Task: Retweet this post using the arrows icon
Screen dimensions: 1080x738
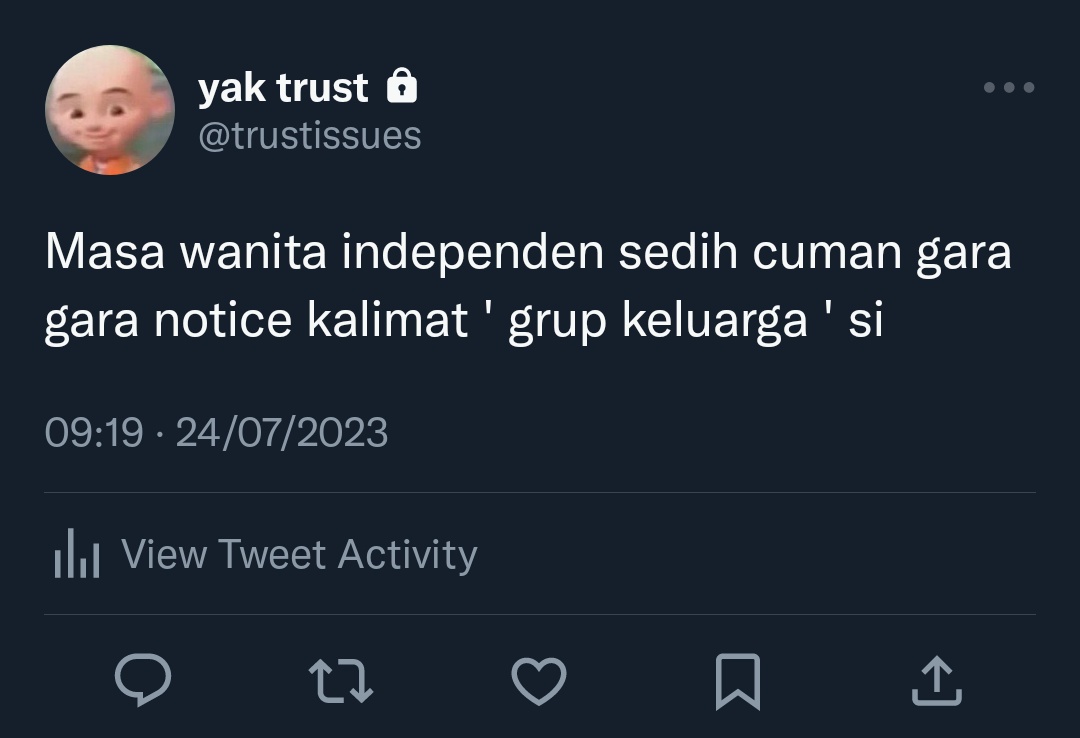Action: tap(341, 681)
